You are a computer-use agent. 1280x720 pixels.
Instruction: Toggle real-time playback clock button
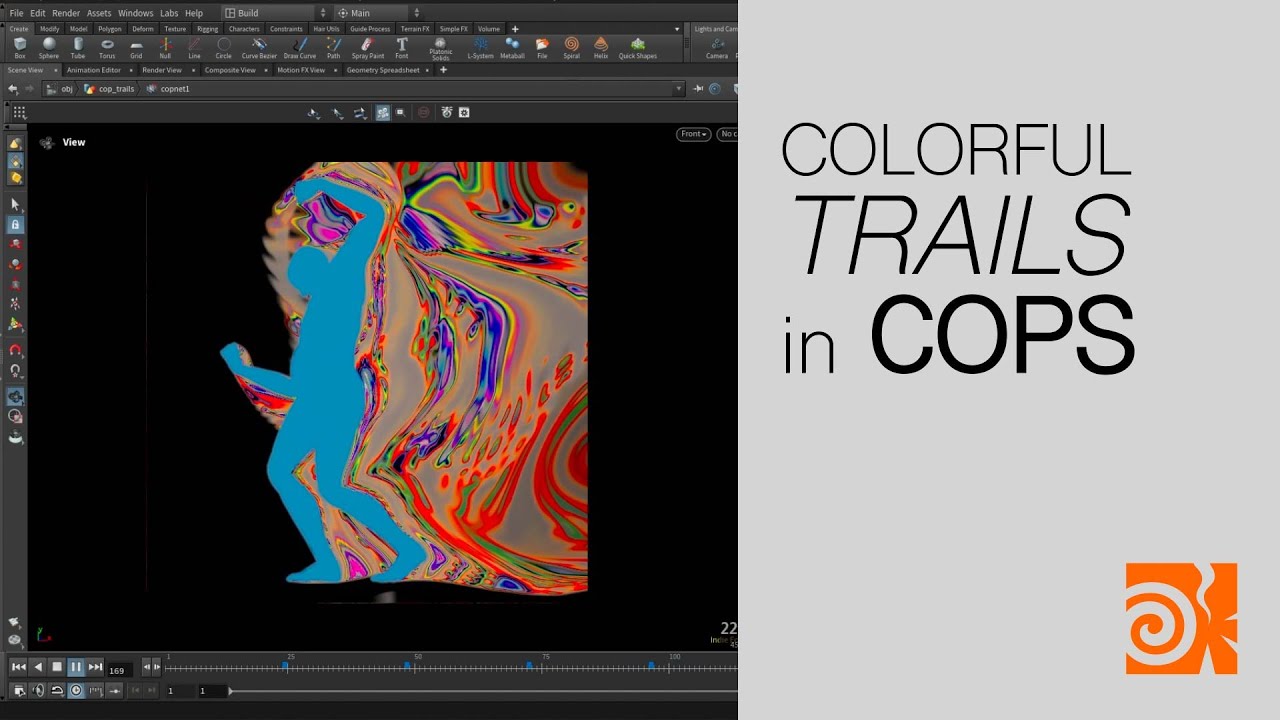(76, 690)
